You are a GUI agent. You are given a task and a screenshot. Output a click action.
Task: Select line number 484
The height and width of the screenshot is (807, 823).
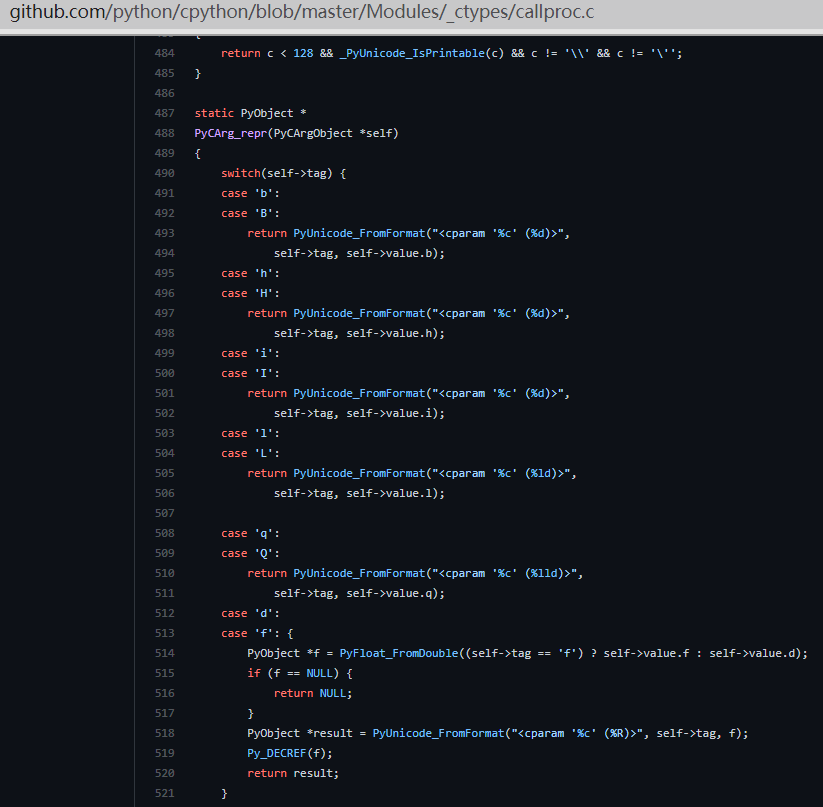(x=164, y=53)
